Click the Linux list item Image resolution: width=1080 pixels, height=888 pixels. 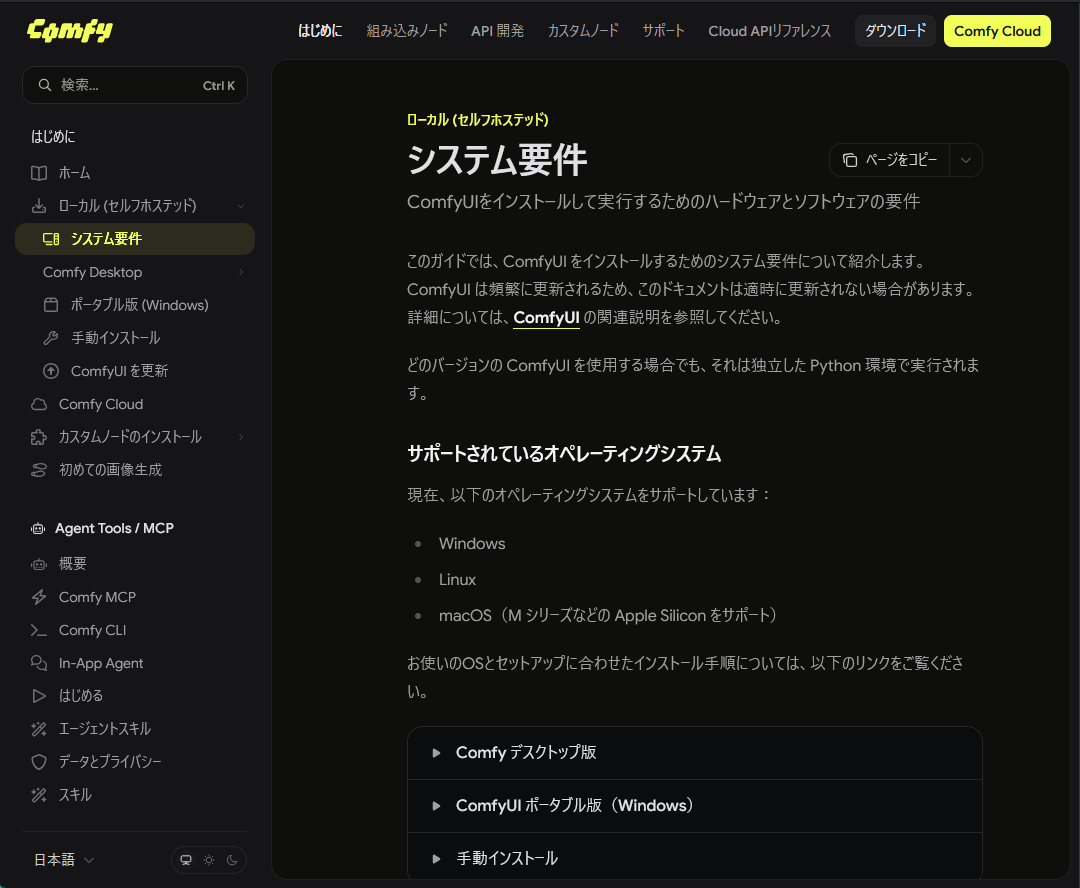pyautogui.click(x=457, y=579)
